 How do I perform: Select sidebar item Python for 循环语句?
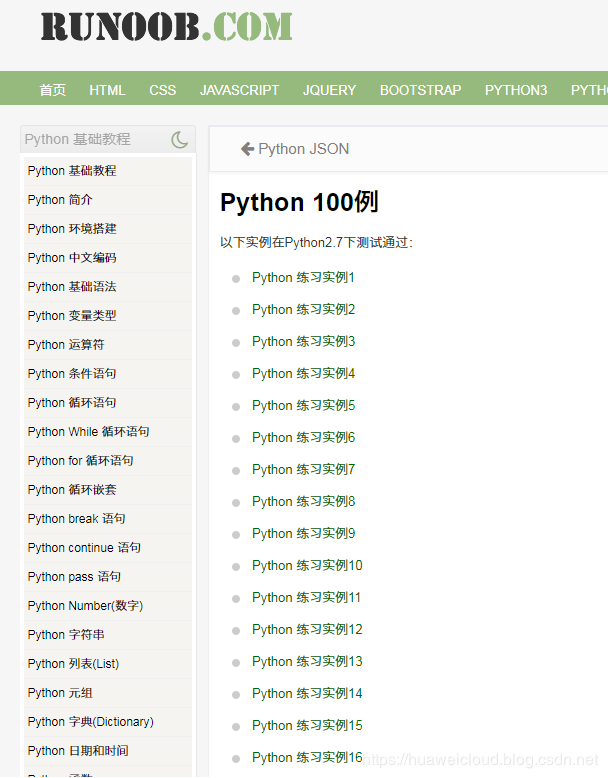click(x=108, y=461)
